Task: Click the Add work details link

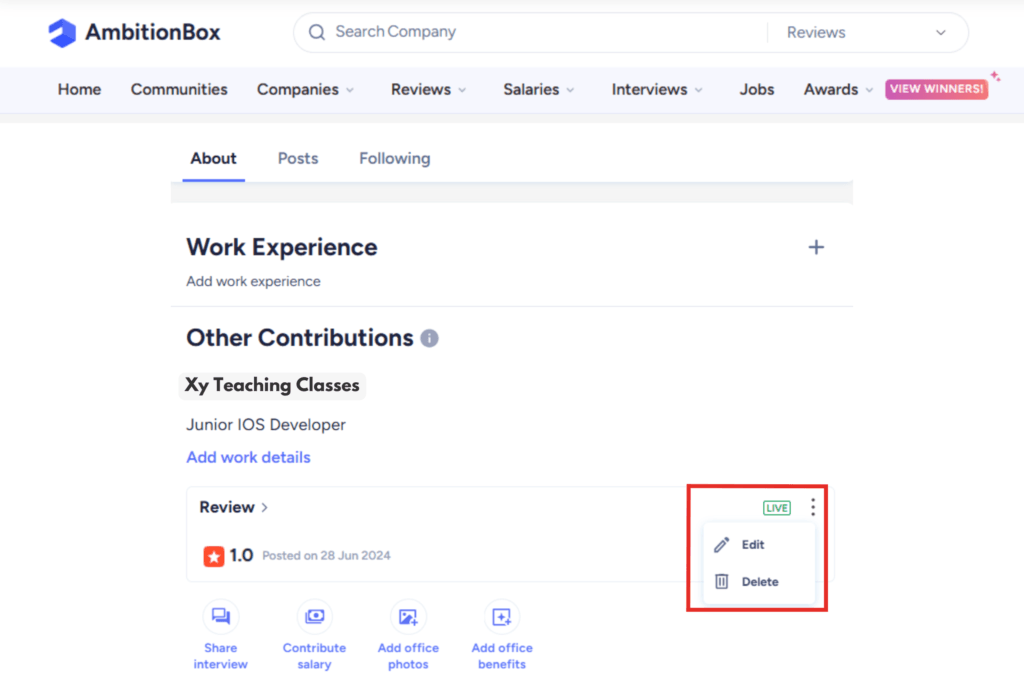Action: [x=248, y=457]
